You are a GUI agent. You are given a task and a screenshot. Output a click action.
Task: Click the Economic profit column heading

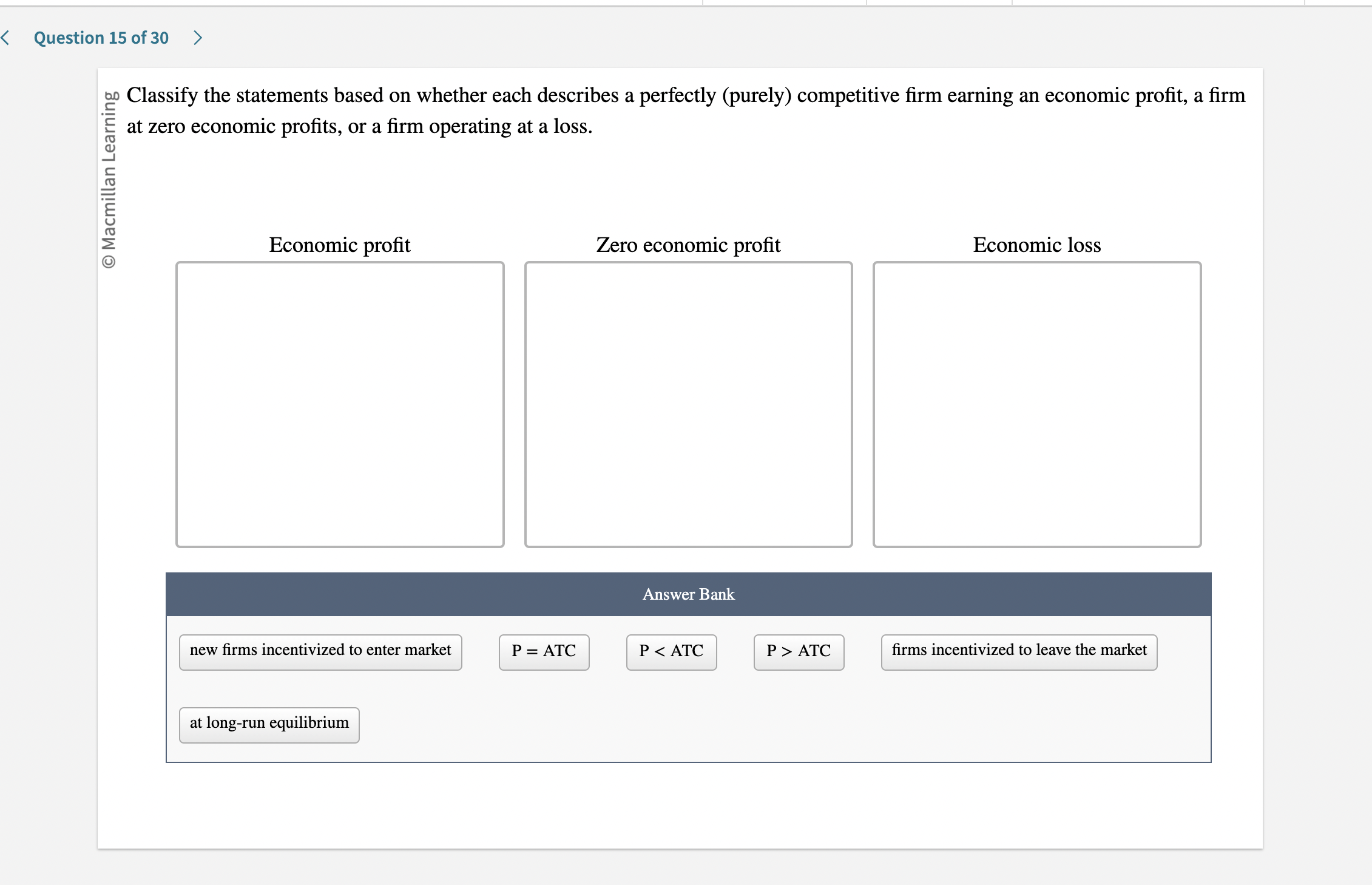[x=340, y=245]
